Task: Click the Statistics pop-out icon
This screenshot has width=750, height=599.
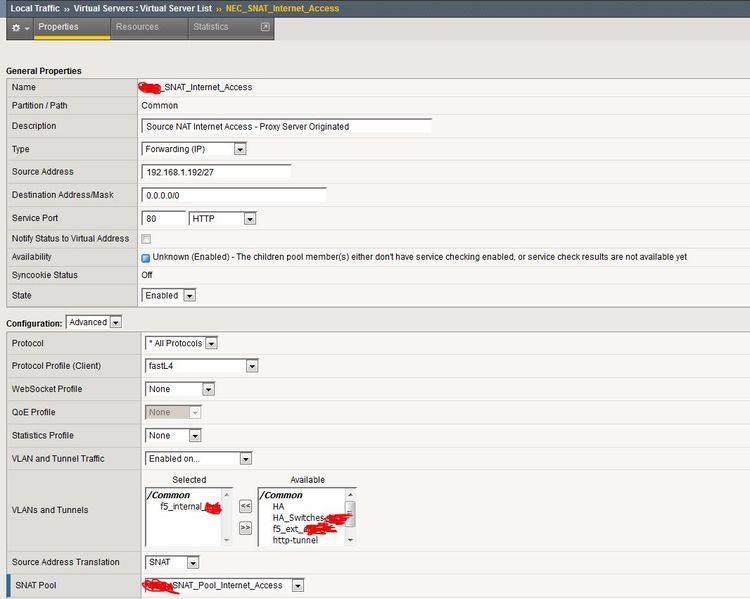Action: pos(264,27)
